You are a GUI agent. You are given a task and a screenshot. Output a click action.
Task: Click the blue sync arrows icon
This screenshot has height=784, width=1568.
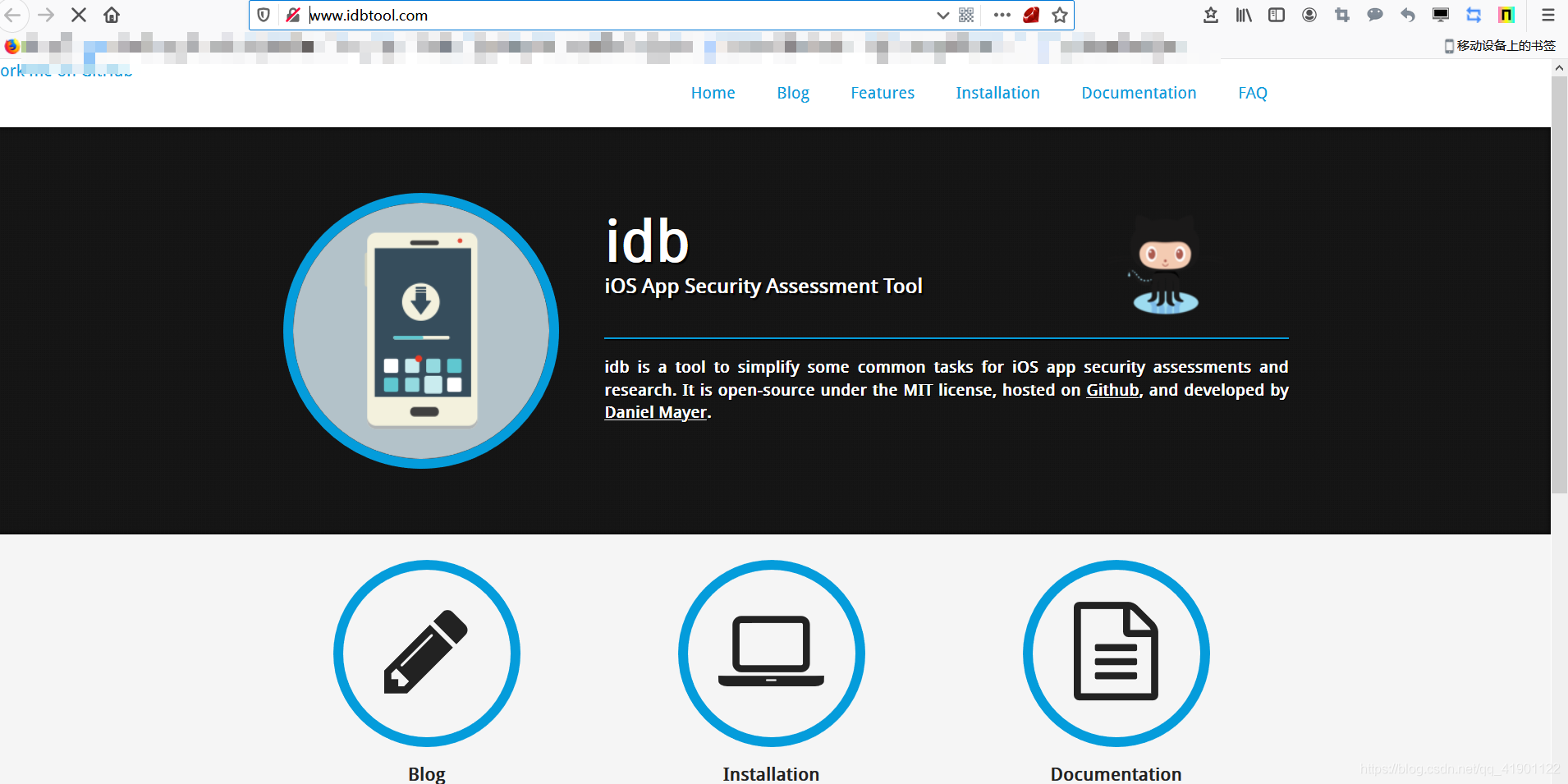pos(1474,15)
